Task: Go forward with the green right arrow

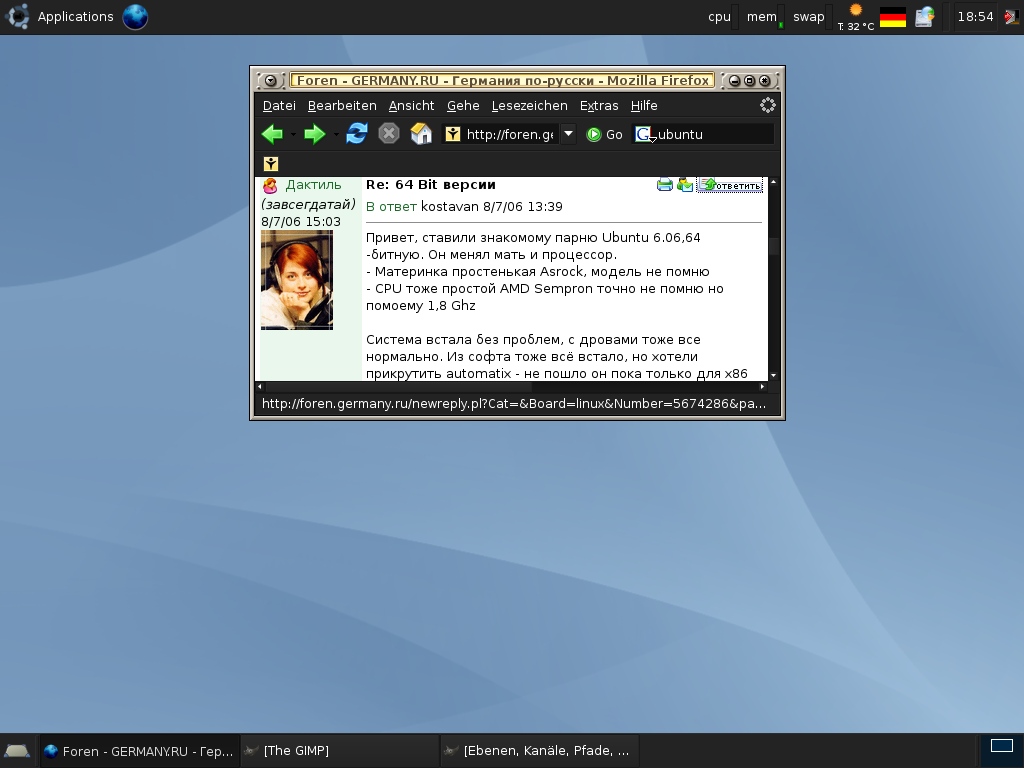Action: pyautogui.click(x=315, y=135)
